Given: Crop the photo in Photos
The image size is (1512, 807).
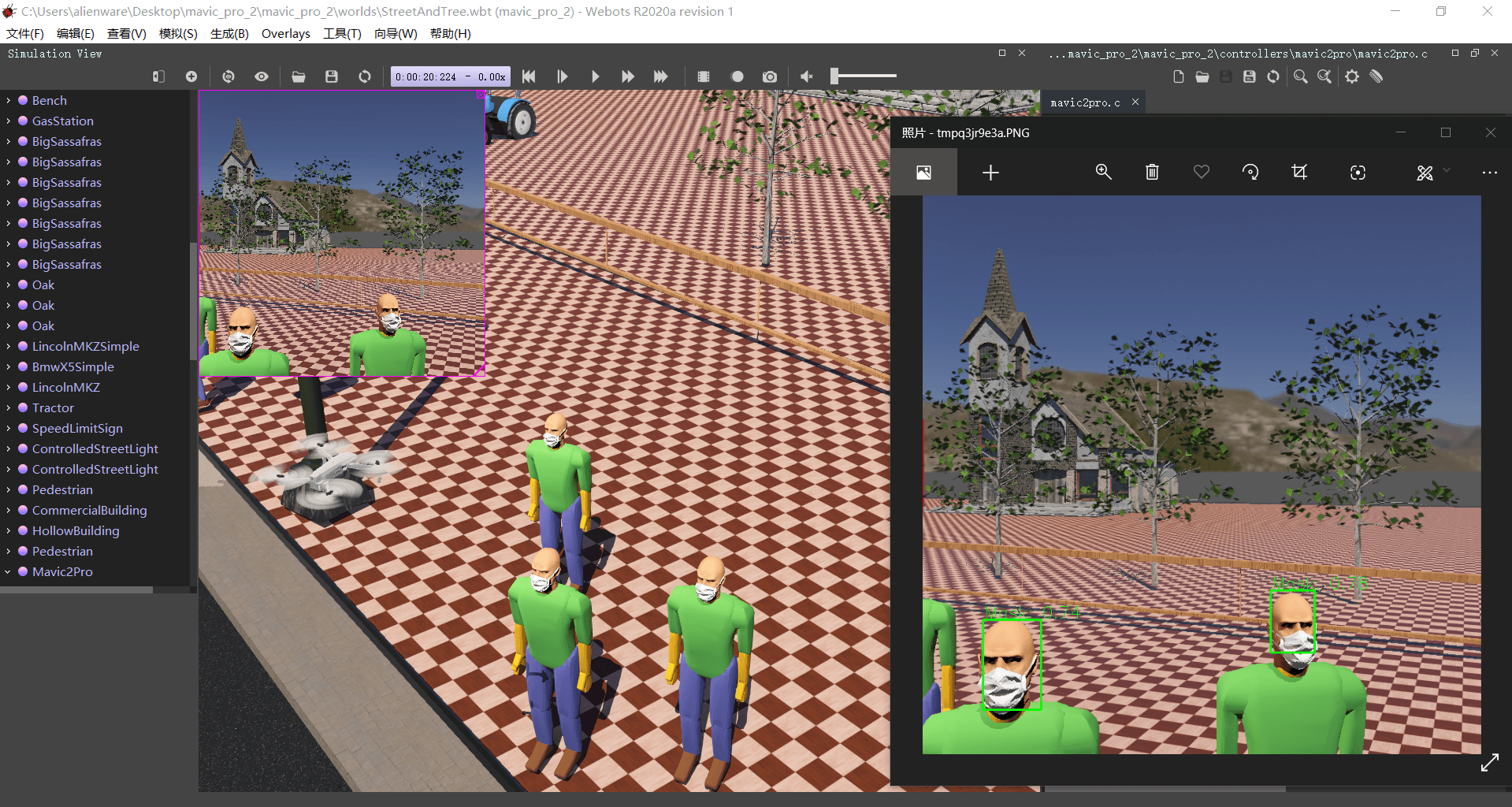Looking at the screenshot, I should tap(1300, 172).
